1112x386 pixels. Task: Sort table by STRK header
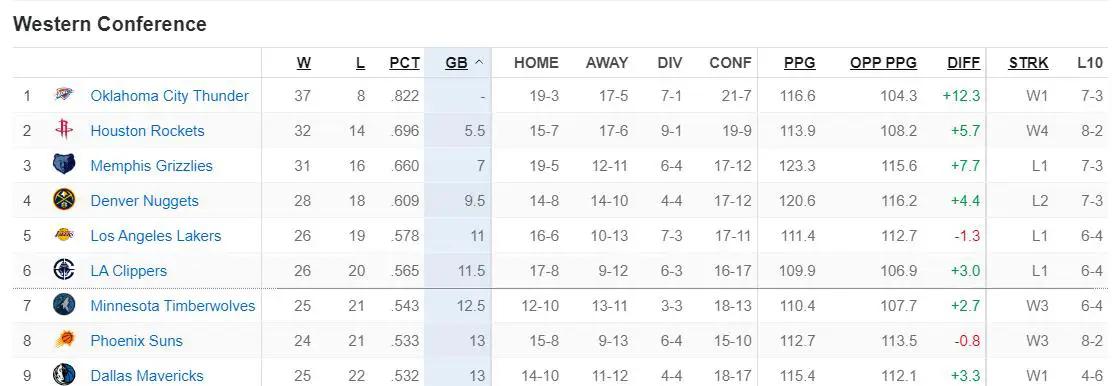click(x=1028, y=62)
